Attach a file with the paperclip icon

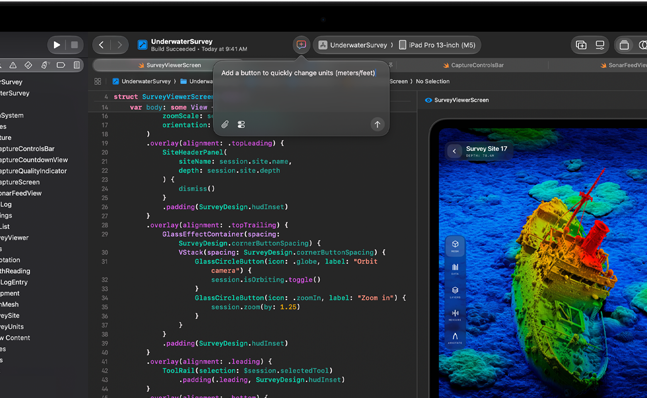225,124
